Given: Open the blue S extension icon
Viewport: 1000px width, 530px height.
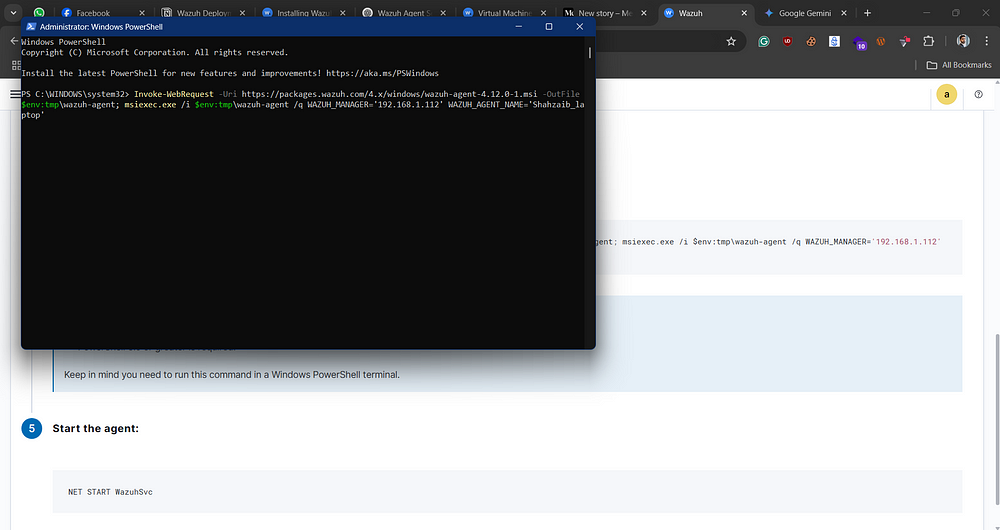Looking at the screenshot, I should coord(834,41).
